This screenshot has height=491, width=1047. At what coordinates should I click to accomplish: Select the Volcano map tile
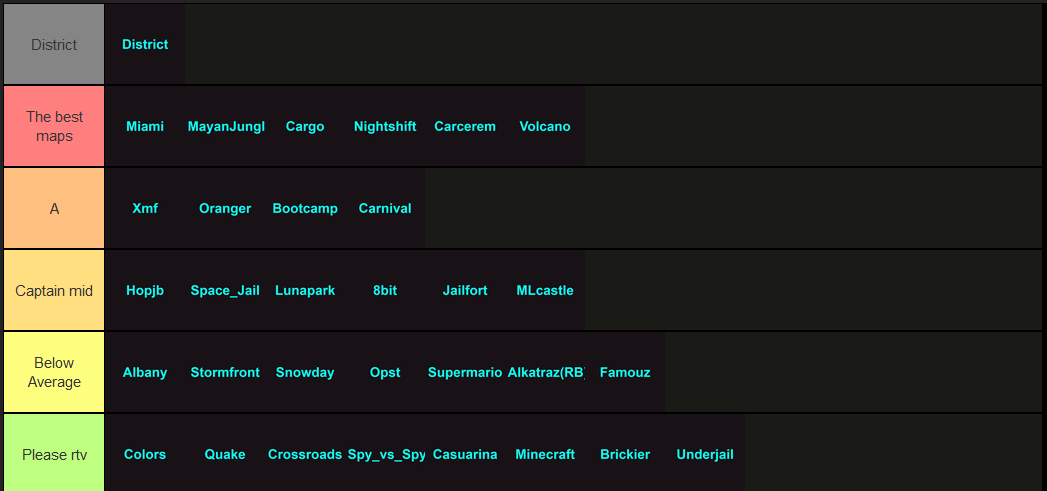tap(545, 126)
